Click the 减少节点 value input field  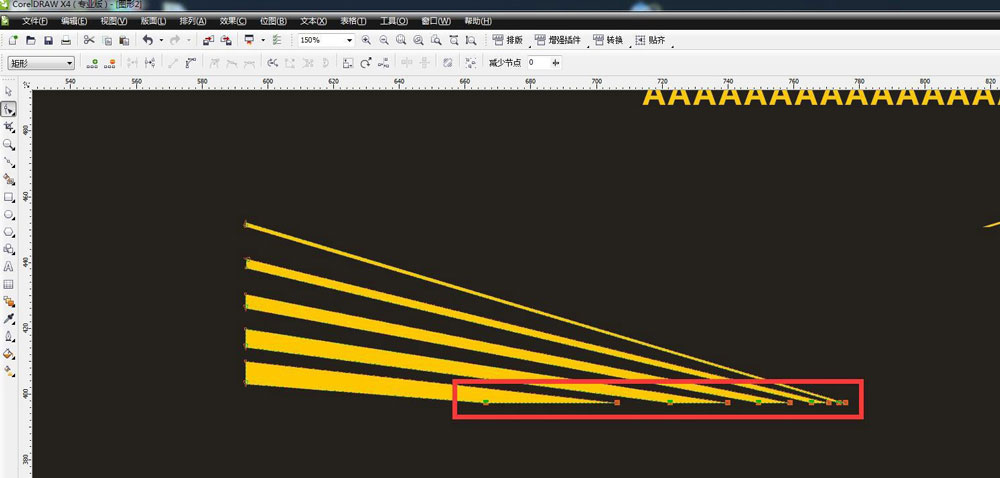(537, 63)
